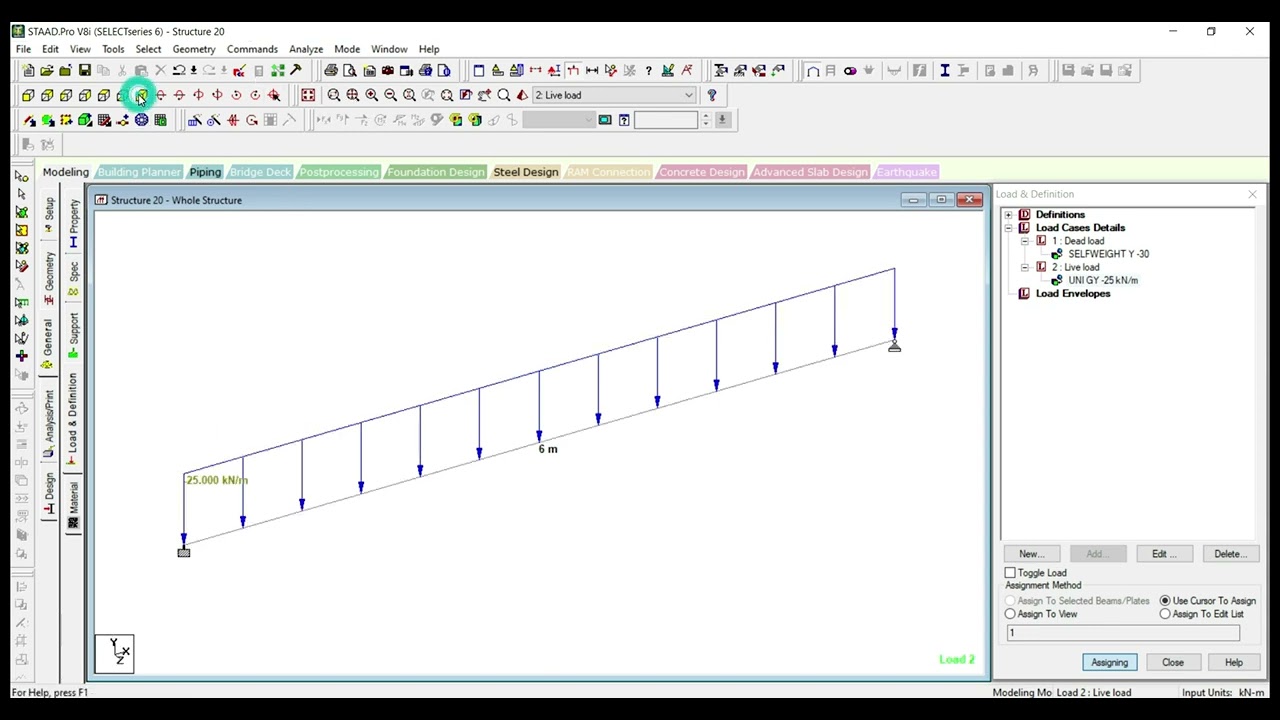1280x720 pixels.
Task: Select the Use Cursor To Assign option
Action: 1165,601
